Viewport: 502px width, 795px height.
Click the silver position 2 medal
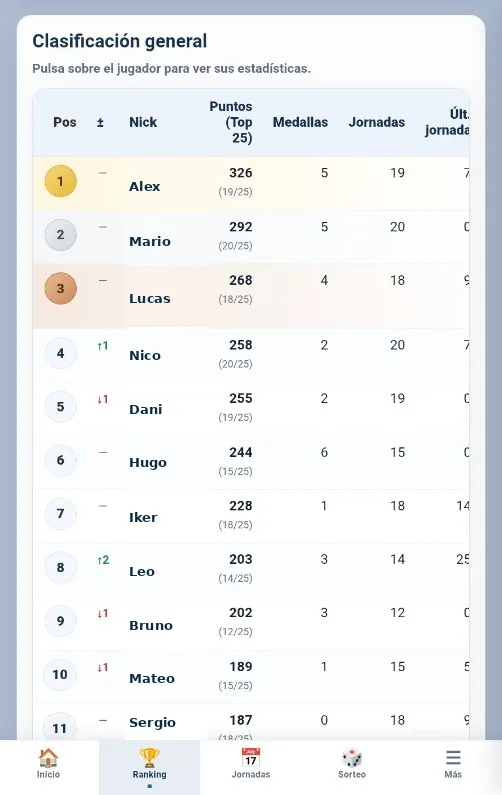60,235
